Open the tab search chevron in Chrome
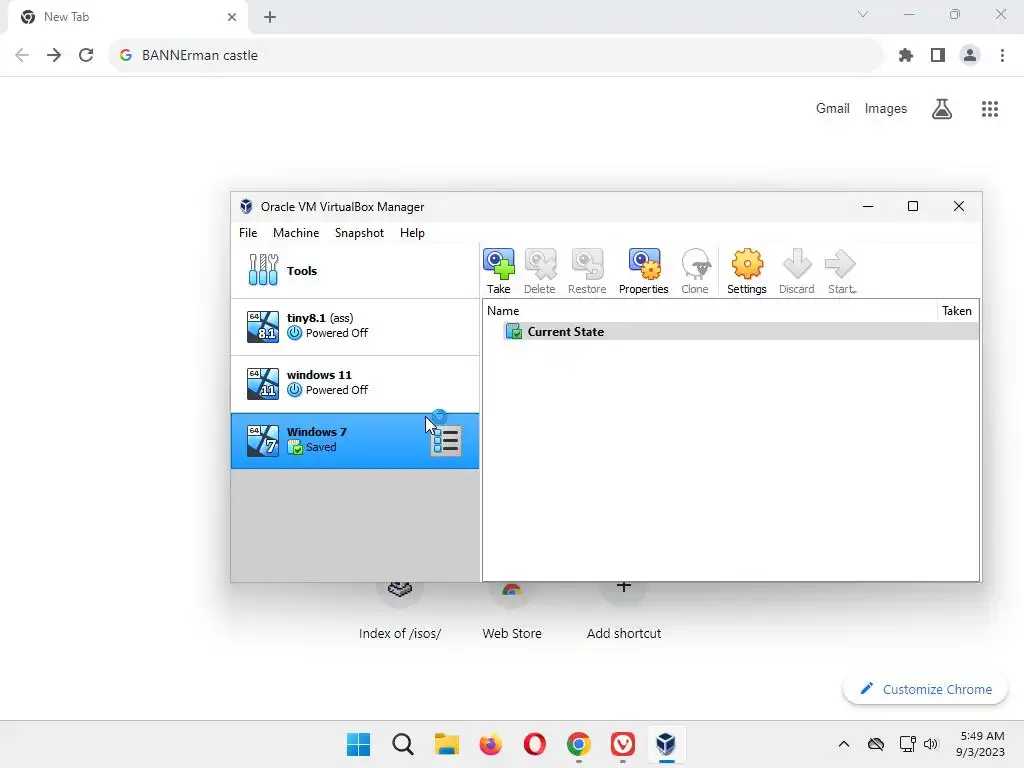 863,14
